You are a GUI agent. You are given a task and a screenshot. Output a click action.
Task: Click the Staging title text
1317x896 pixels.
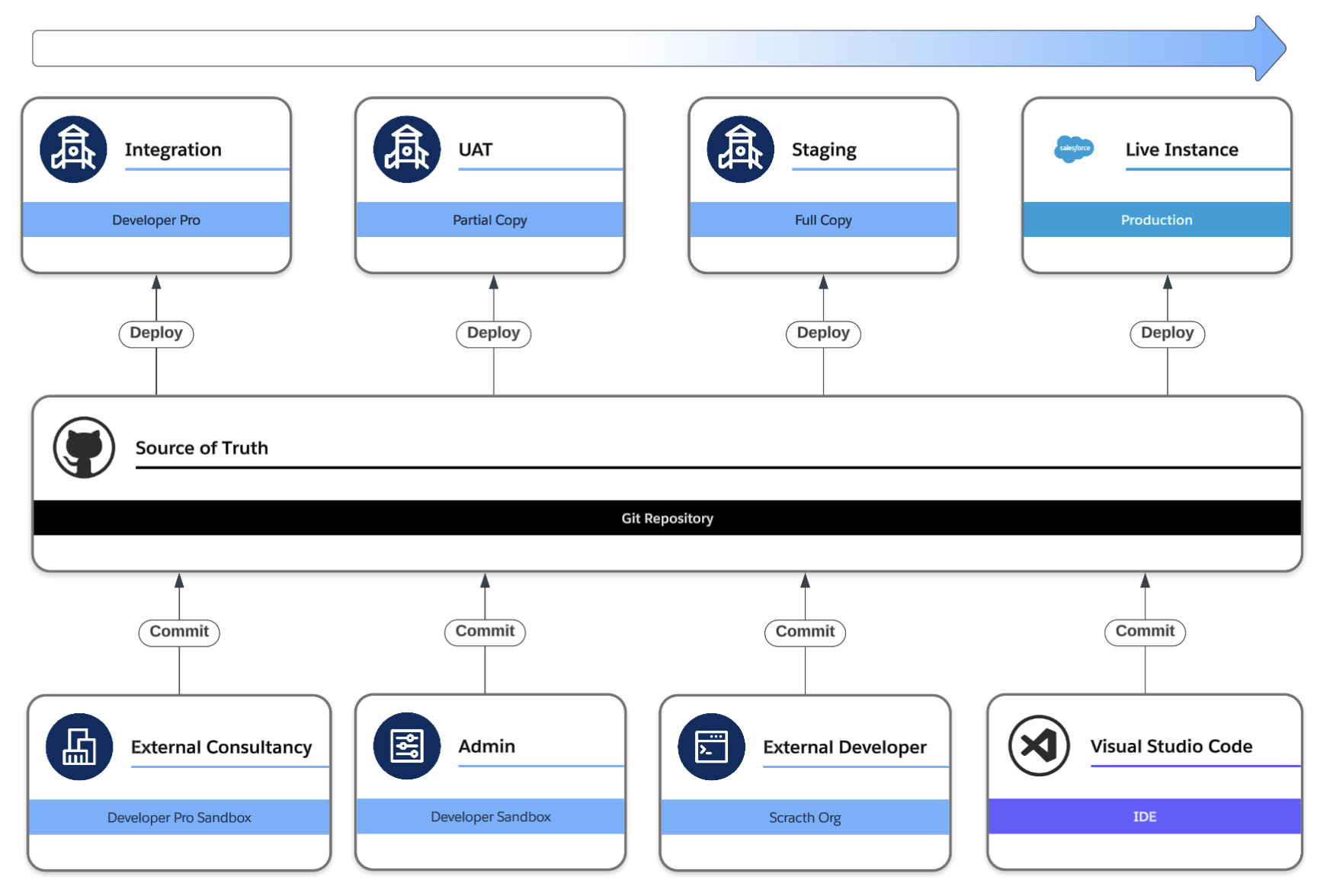tap(824, 150)
